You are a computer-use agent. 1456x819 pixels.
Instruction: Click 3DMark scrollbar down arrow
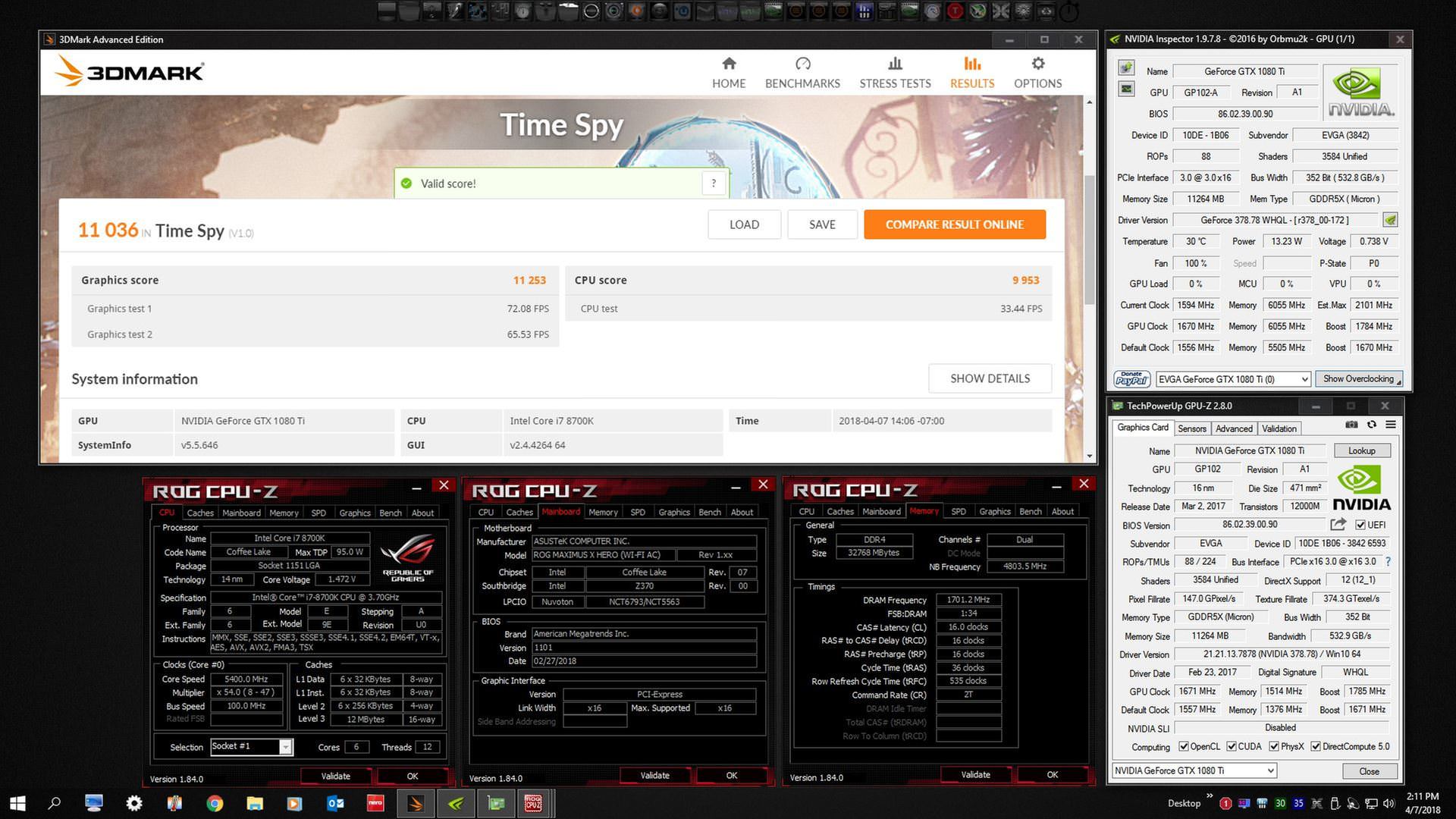coord(1090,456)
